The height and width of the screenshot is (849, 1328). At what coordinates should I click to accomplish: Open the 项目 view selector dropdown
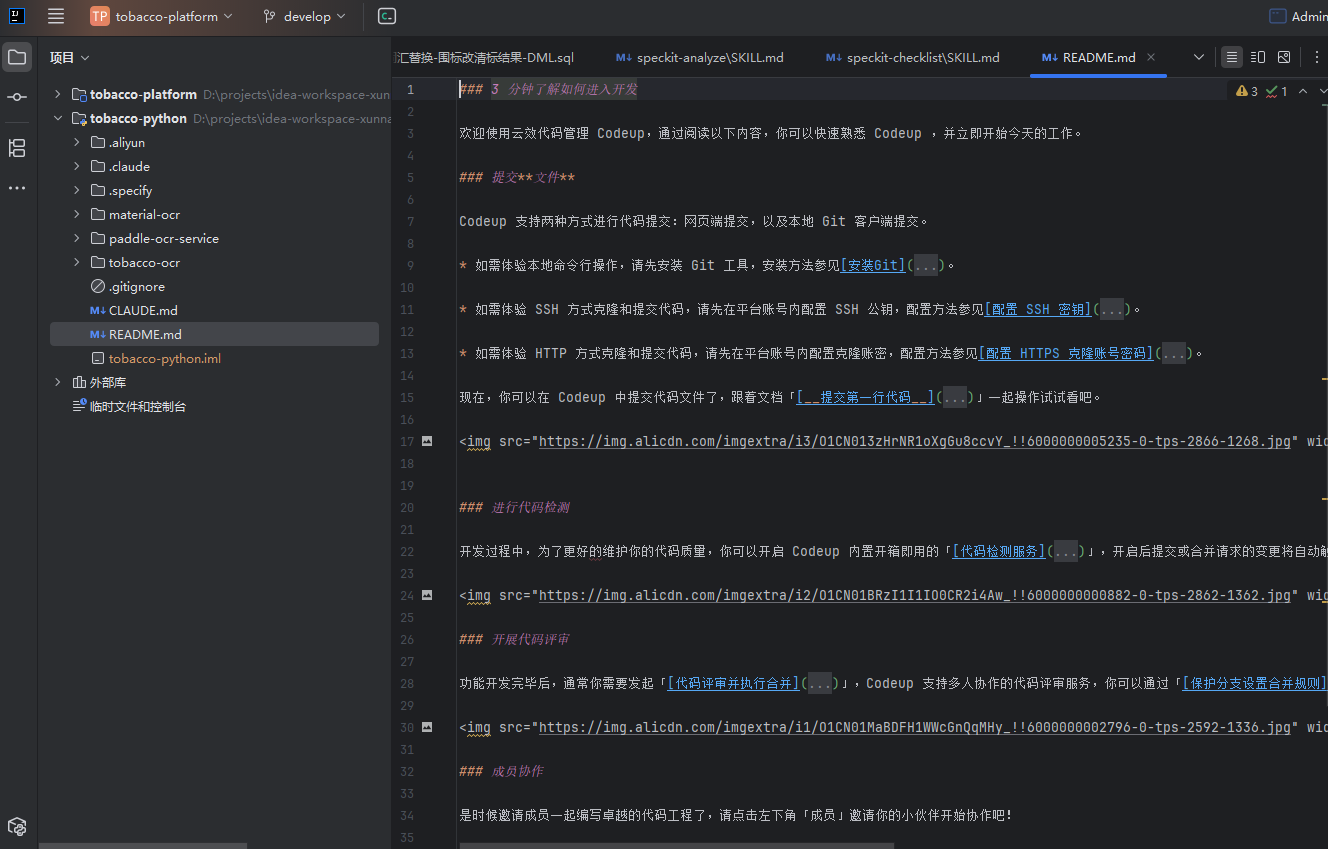point(70,58)
